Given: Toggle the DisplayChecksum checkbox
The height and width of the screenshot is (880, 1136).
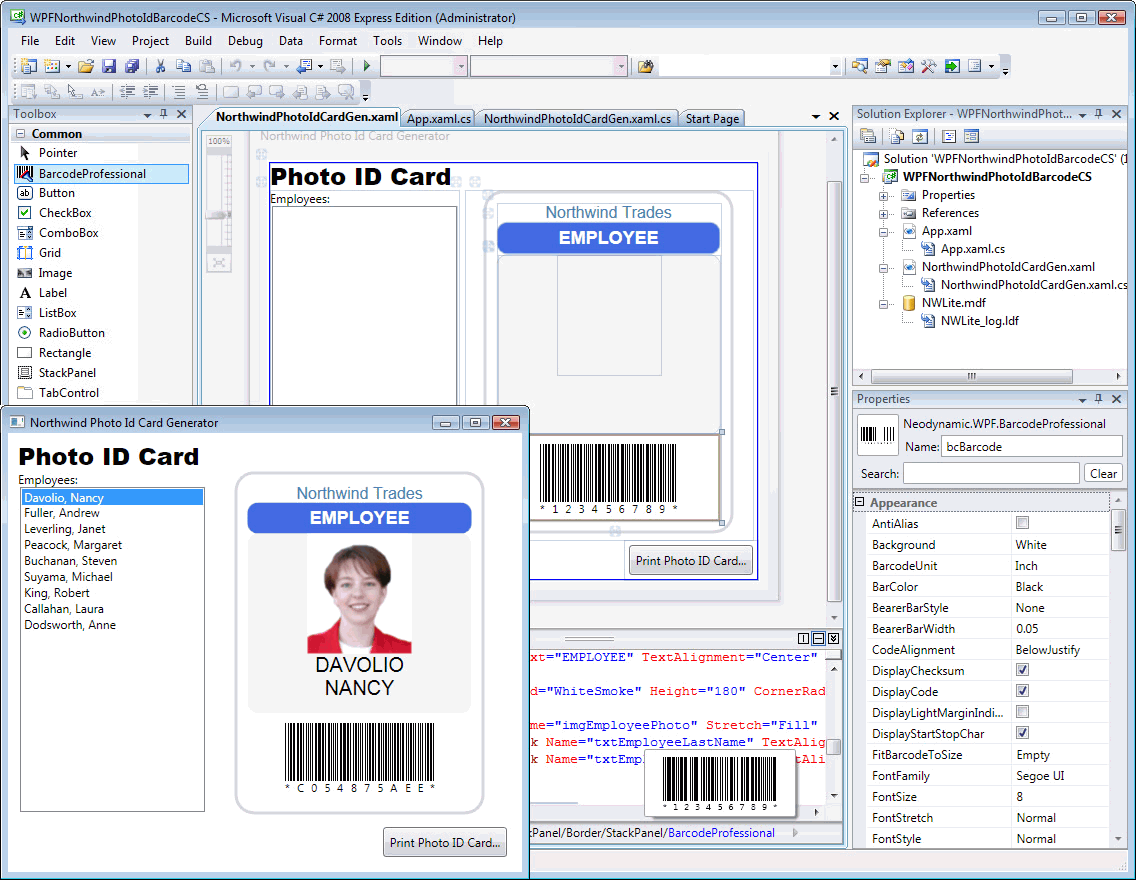Looking at the screenshot, I should [x=1022, y=670].
